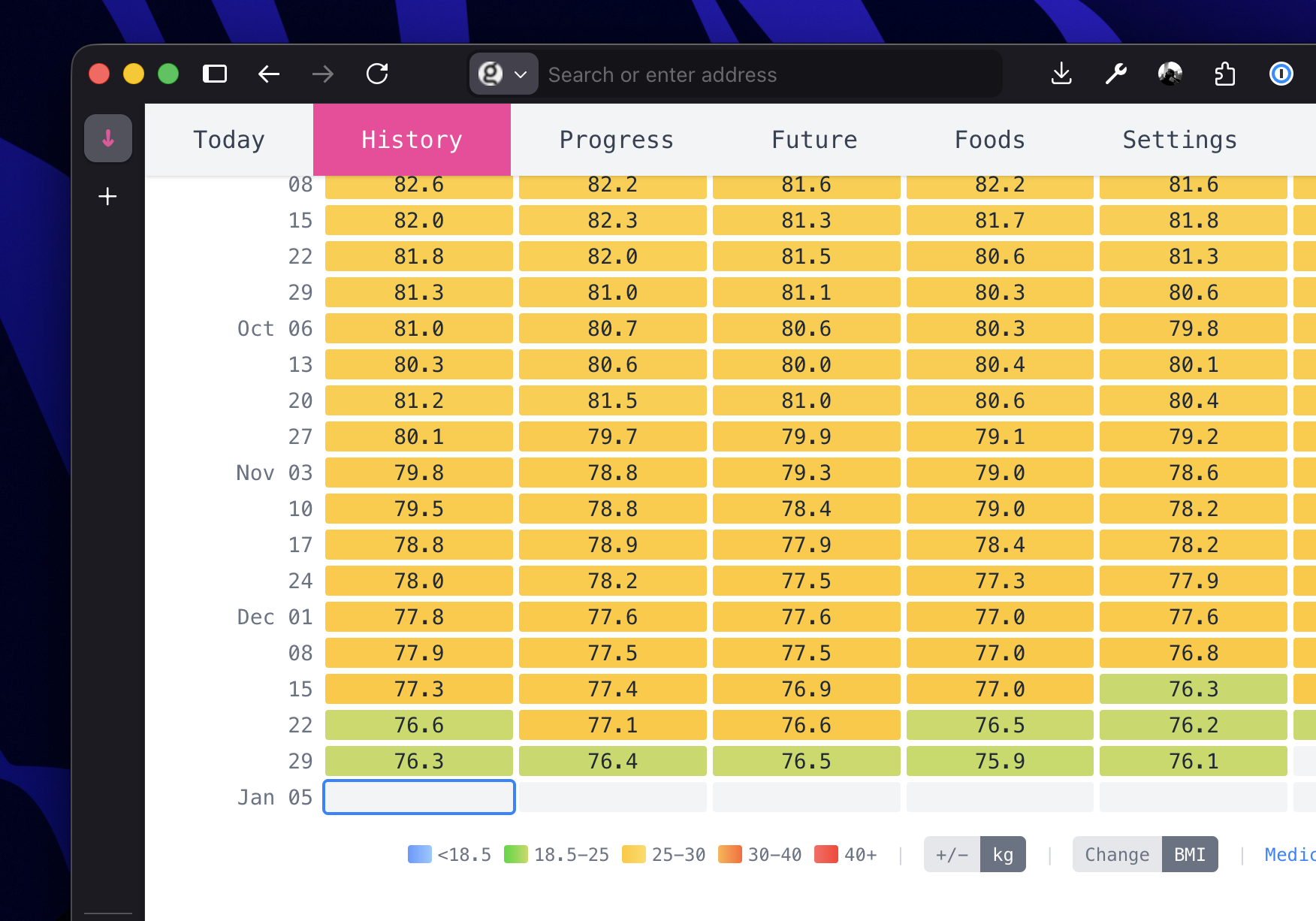Viewport: 1316px width, 921px height.
Task: Select the empty Jan 05 weight entry cell
Action: 418,797
